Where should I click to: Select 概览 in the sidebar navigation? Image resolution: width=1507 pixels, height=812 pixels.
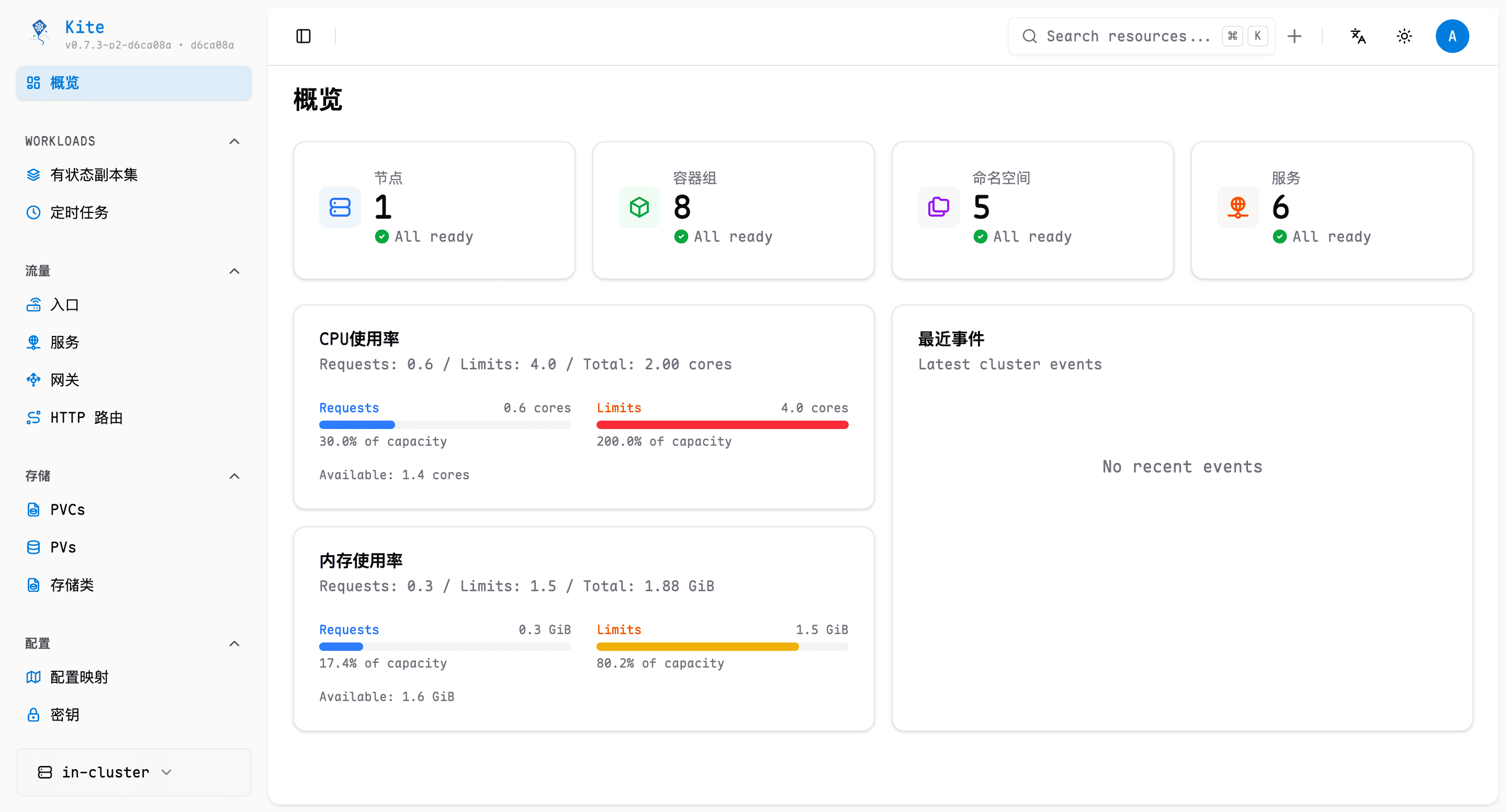63,83
